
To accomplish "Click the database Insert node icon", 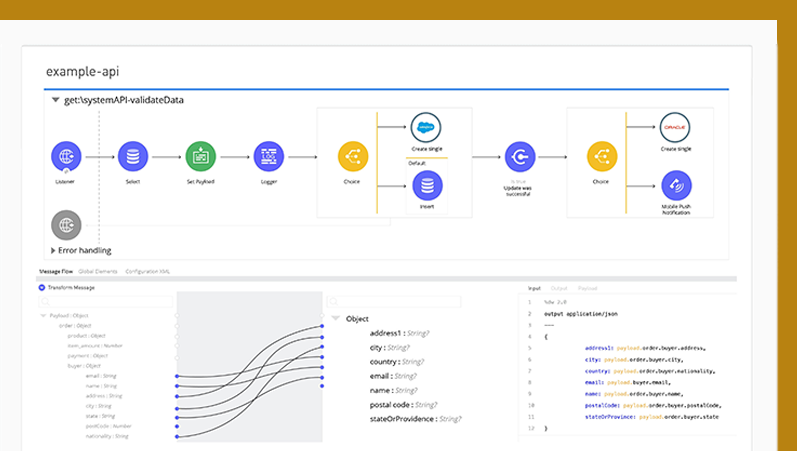I will point(427,186).
